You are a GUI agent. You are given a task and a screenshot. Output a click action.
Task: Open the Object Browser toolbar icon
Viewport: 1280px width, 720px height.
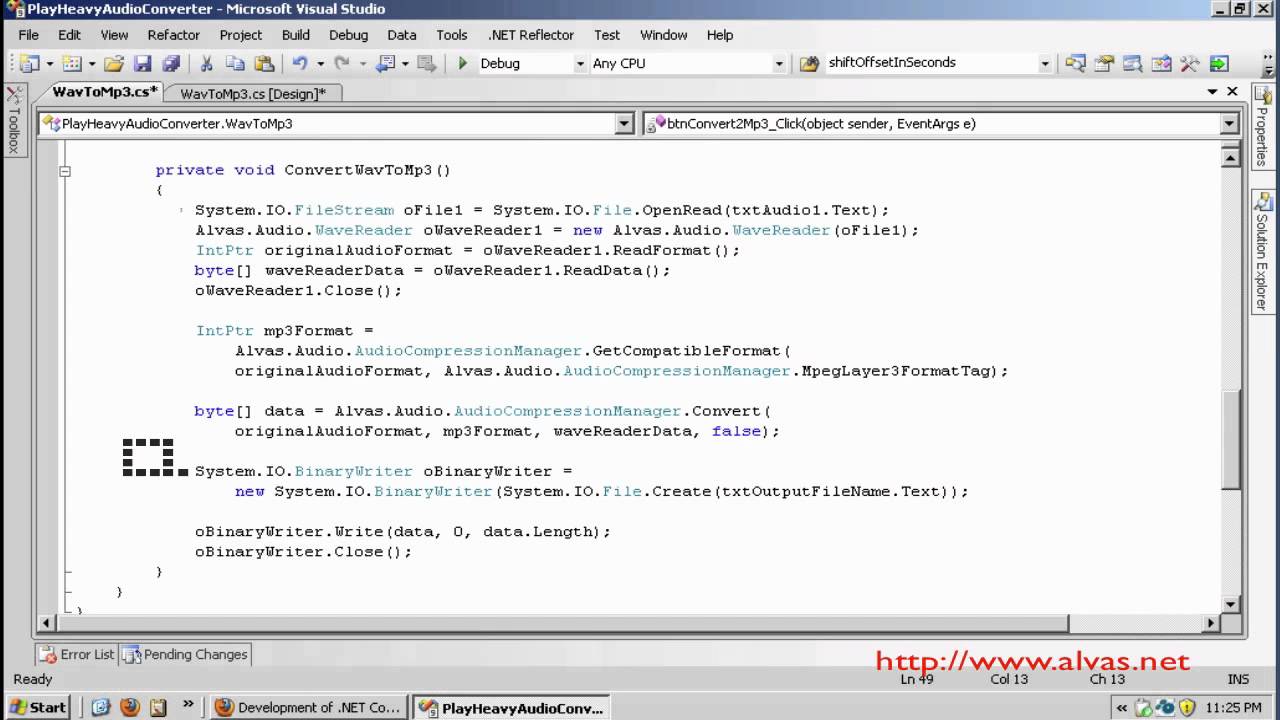[x=1132, y=63]
